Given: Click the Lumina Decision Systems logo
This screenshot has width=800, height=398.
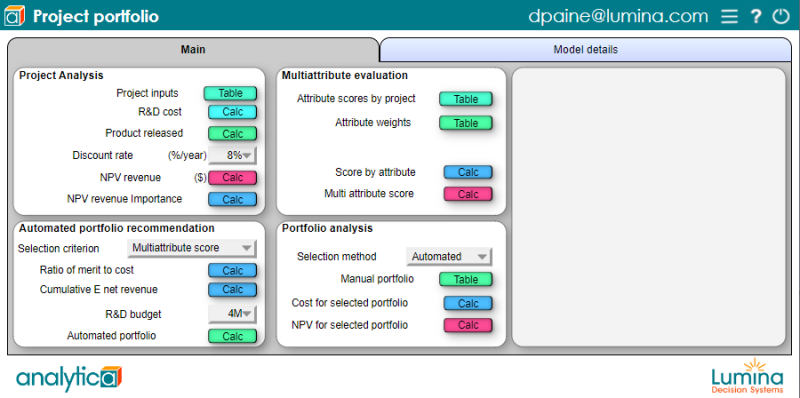Looking at the screenshot, I should pyautogui.click(x=747, y=376).
